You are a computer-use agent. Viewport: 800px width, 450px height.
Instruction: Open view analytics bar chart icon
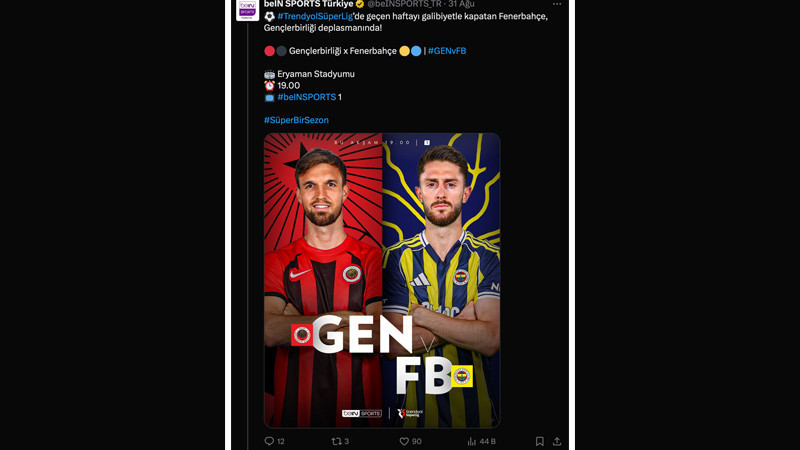(471, 441)
